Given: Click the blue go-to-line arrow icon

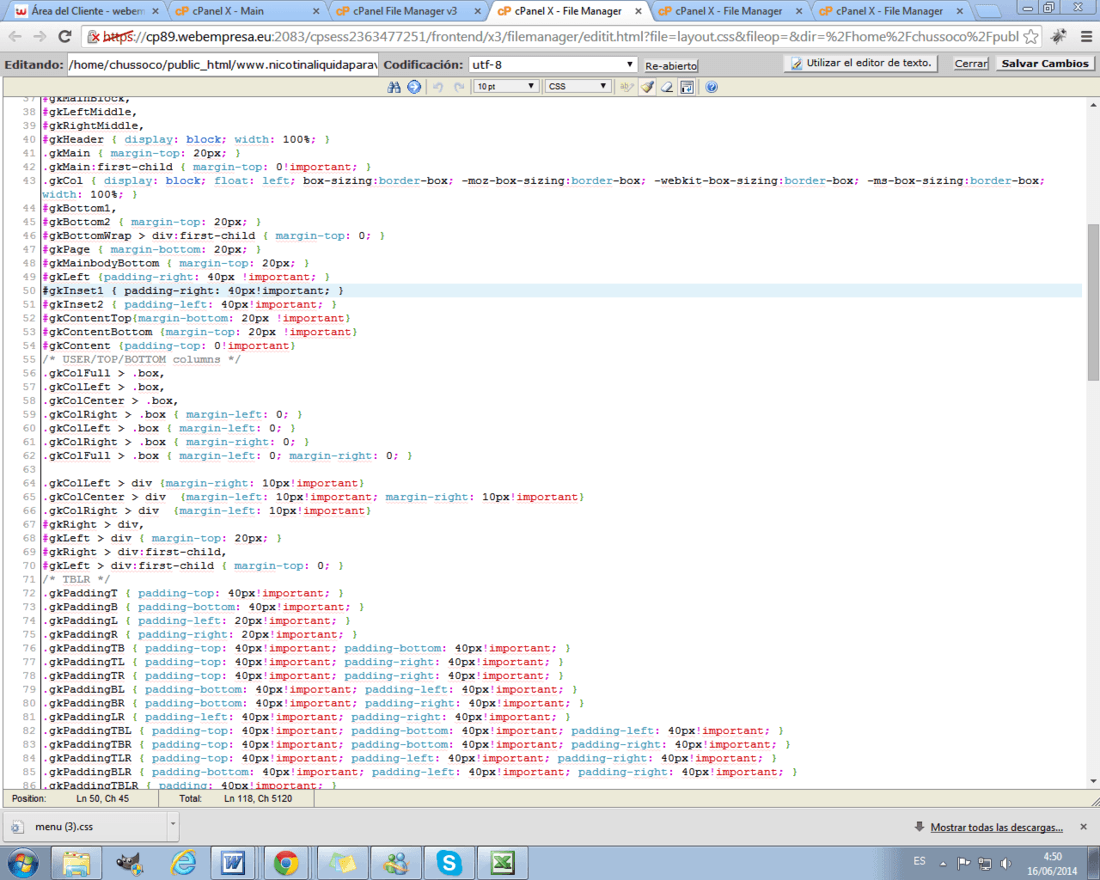Looking at the screenshot, I should (x=414, y=87).
